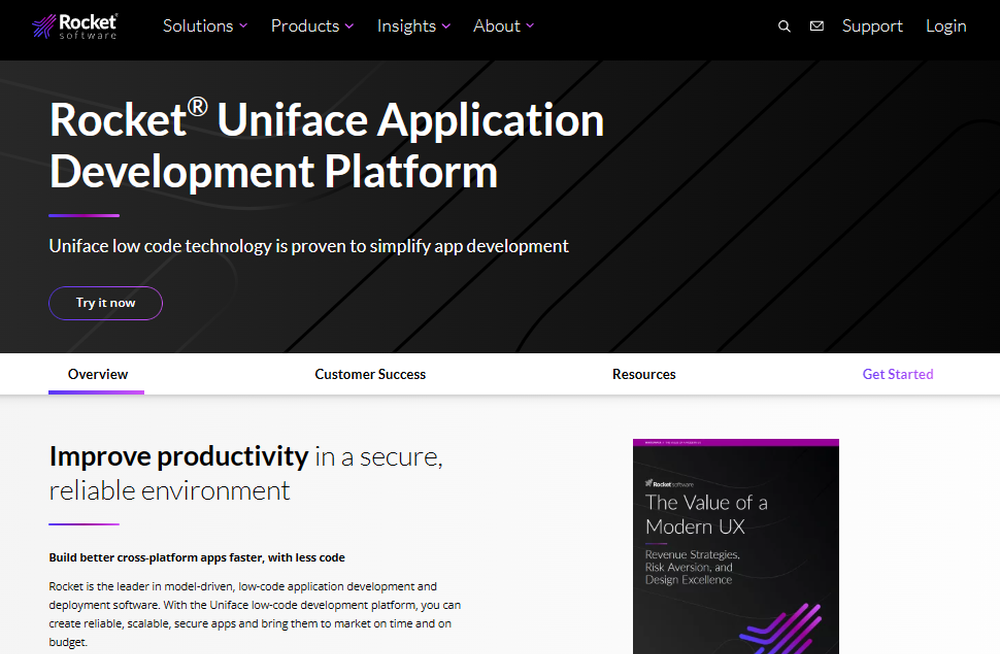The height and width of the screenshot is (654, 1000).
Task: Click the Rocket Uniface Application Development Platform heading
Action: coord(327,145)
